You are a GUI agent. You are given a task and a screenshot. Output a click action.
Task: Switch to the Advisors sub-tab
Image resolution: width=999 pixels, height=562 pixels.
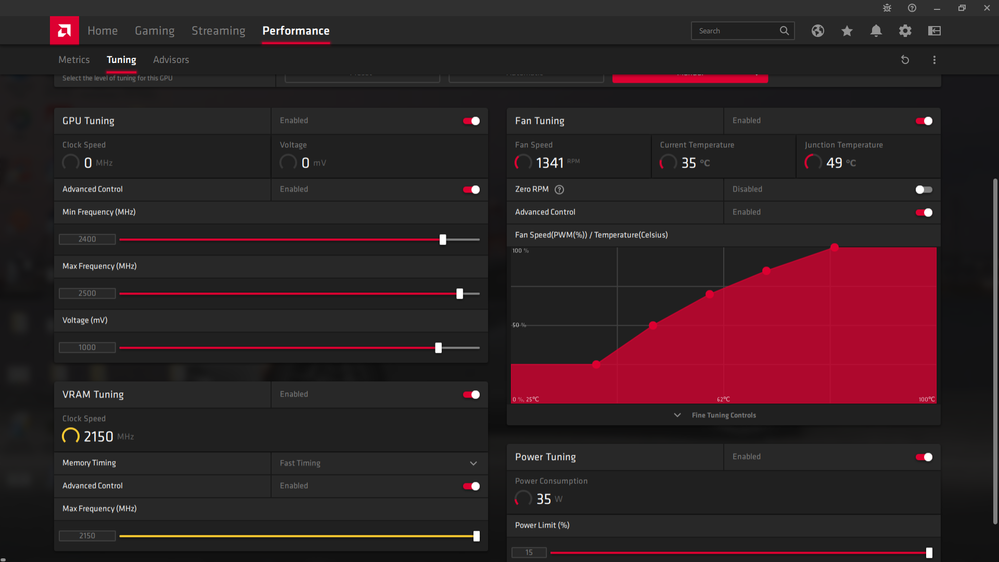[x=171, y=60]
